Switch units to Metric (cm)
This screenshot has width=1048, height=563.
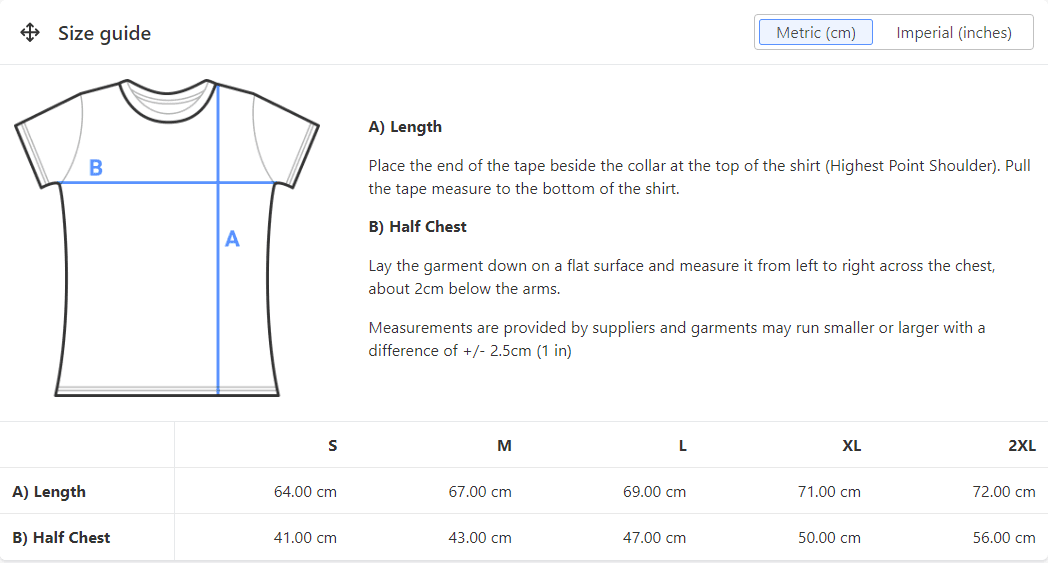click(815, 32)
